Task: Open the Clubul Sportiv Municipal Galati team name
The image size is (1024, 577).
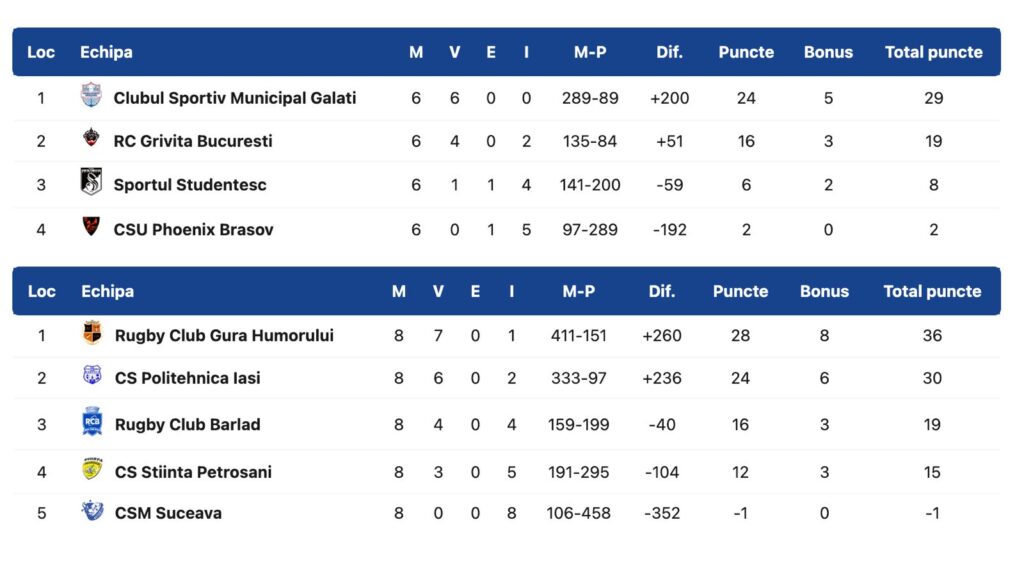Action: (x=235, y=98)
